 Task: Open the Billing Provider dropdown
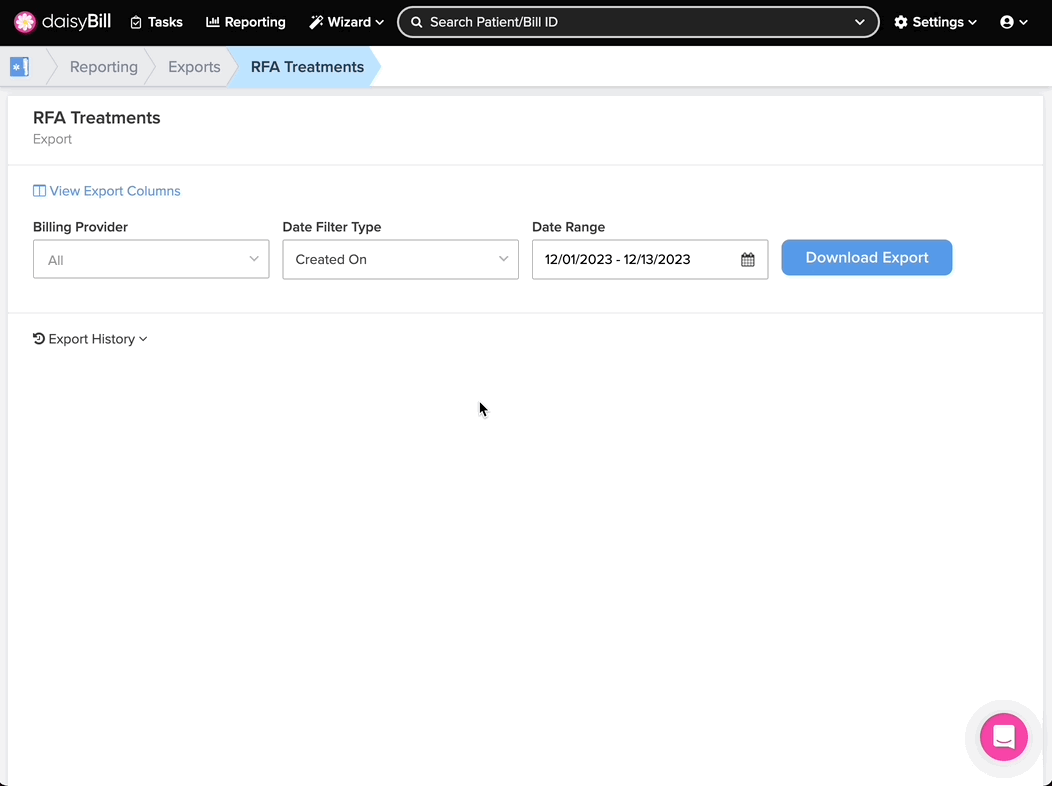coord(151,260)
